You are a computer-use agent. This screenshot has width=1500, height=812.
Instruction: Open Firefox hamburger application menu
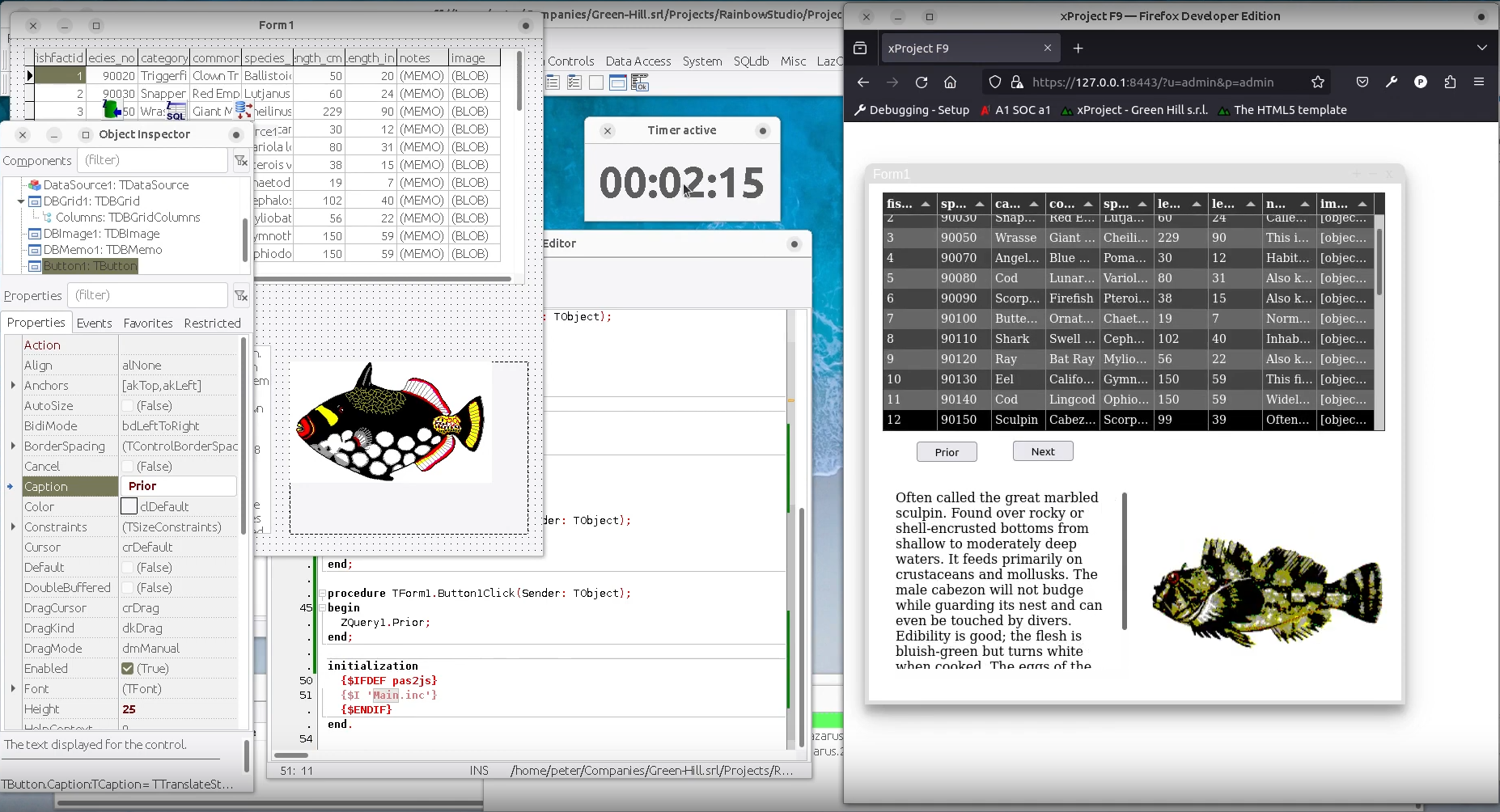click(1479, 82)
